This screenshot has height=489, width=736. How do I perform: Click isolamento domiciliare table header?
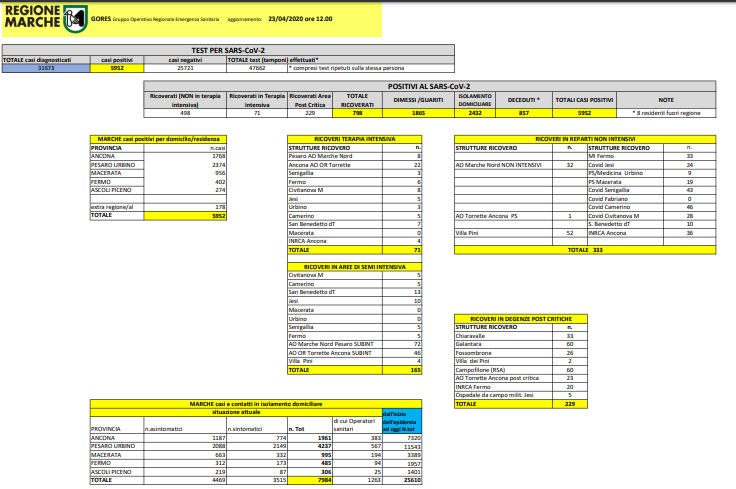click(x=256, y=404)
